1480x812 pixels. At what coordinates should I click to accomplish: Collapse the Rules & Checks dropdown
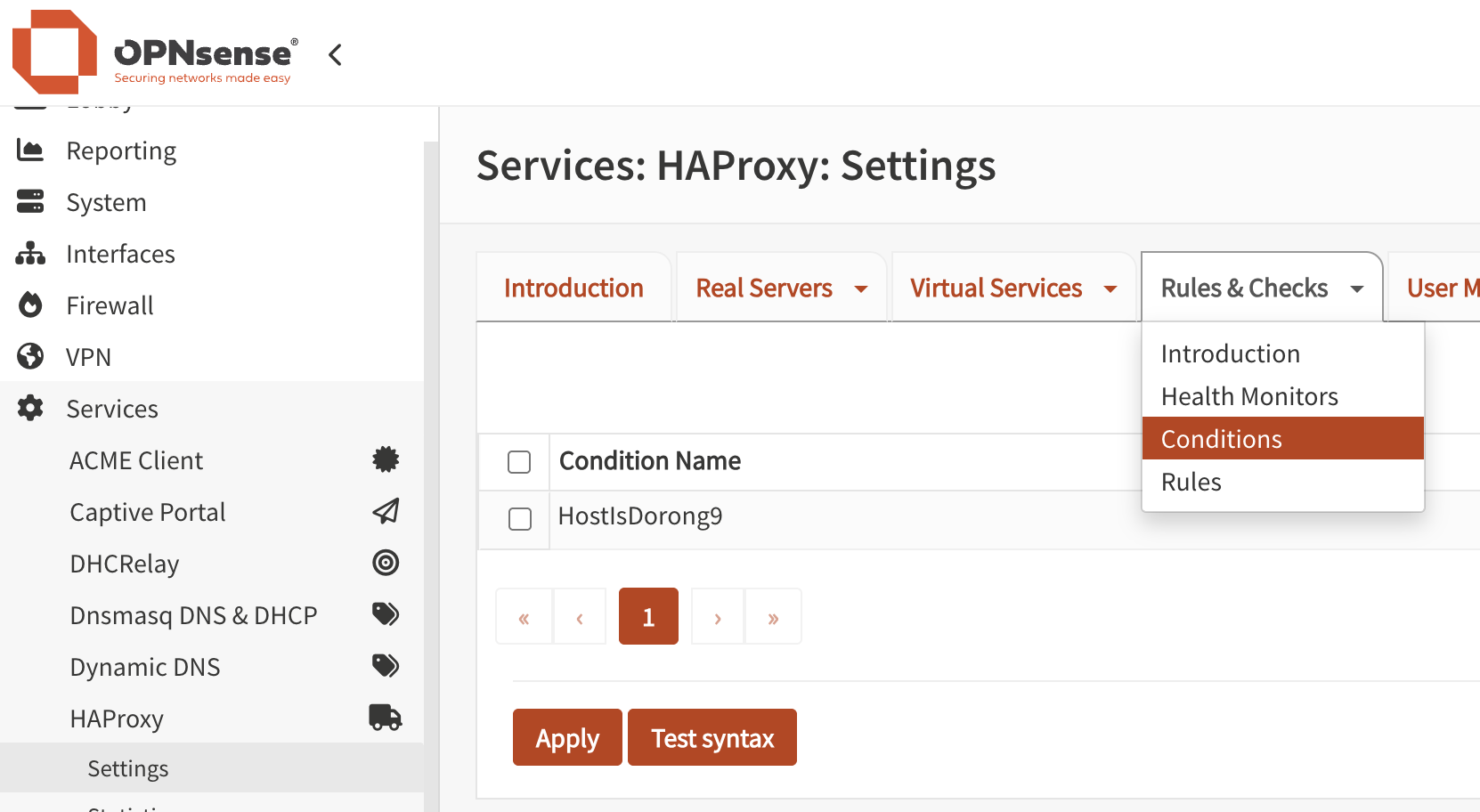pos(1261,288)
